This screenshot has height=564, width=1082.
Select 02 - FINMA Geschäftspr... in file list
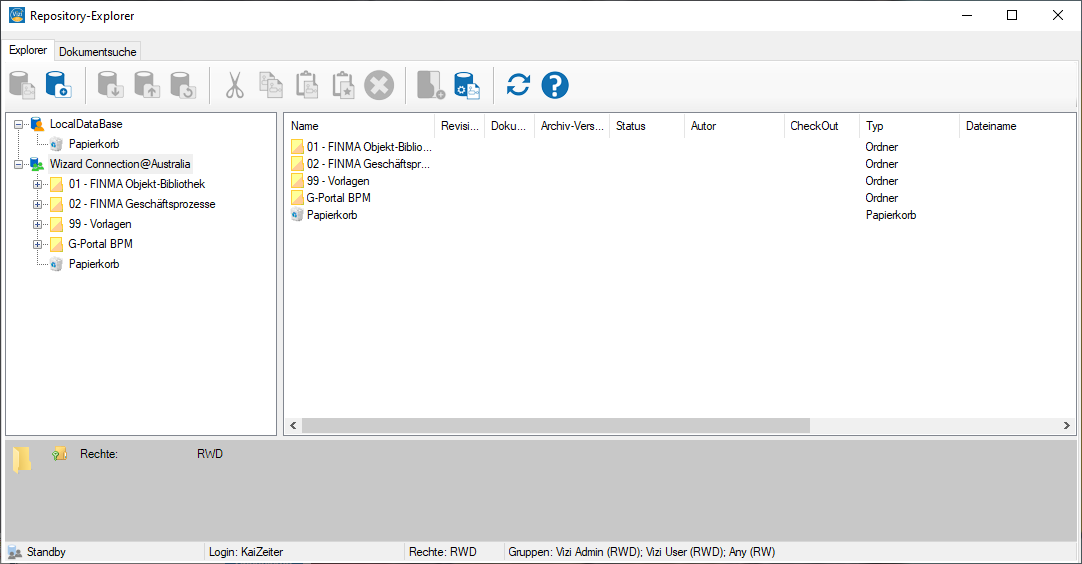(x=368, y=164)
